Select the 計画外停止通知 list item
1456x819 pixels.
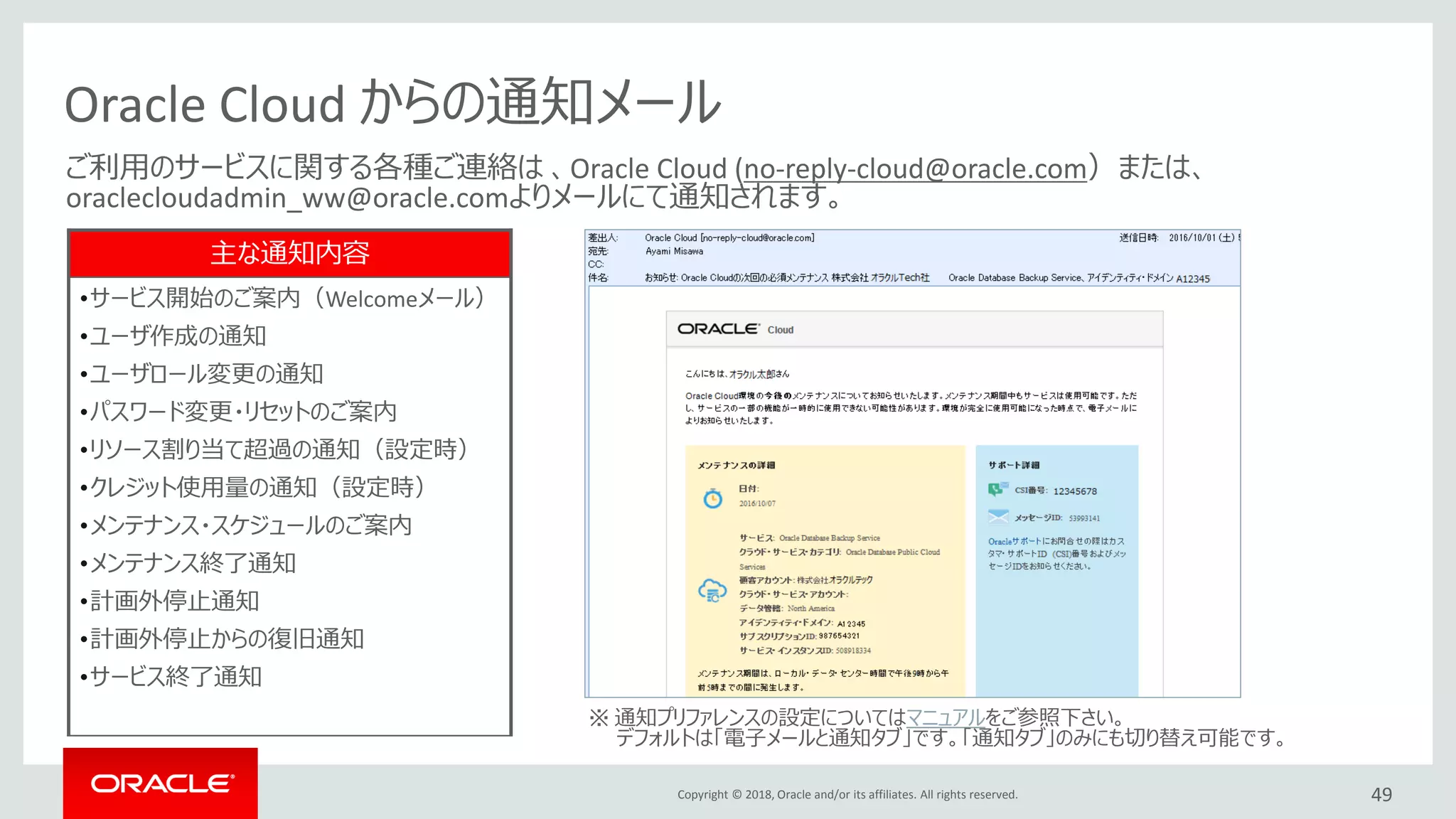[170, 601]
